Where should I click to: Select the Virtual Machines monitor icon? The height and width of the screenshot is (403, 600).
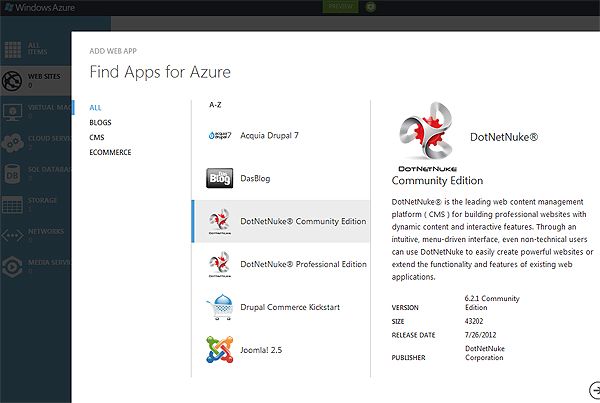pyautogui.click(x=12, y=112)
